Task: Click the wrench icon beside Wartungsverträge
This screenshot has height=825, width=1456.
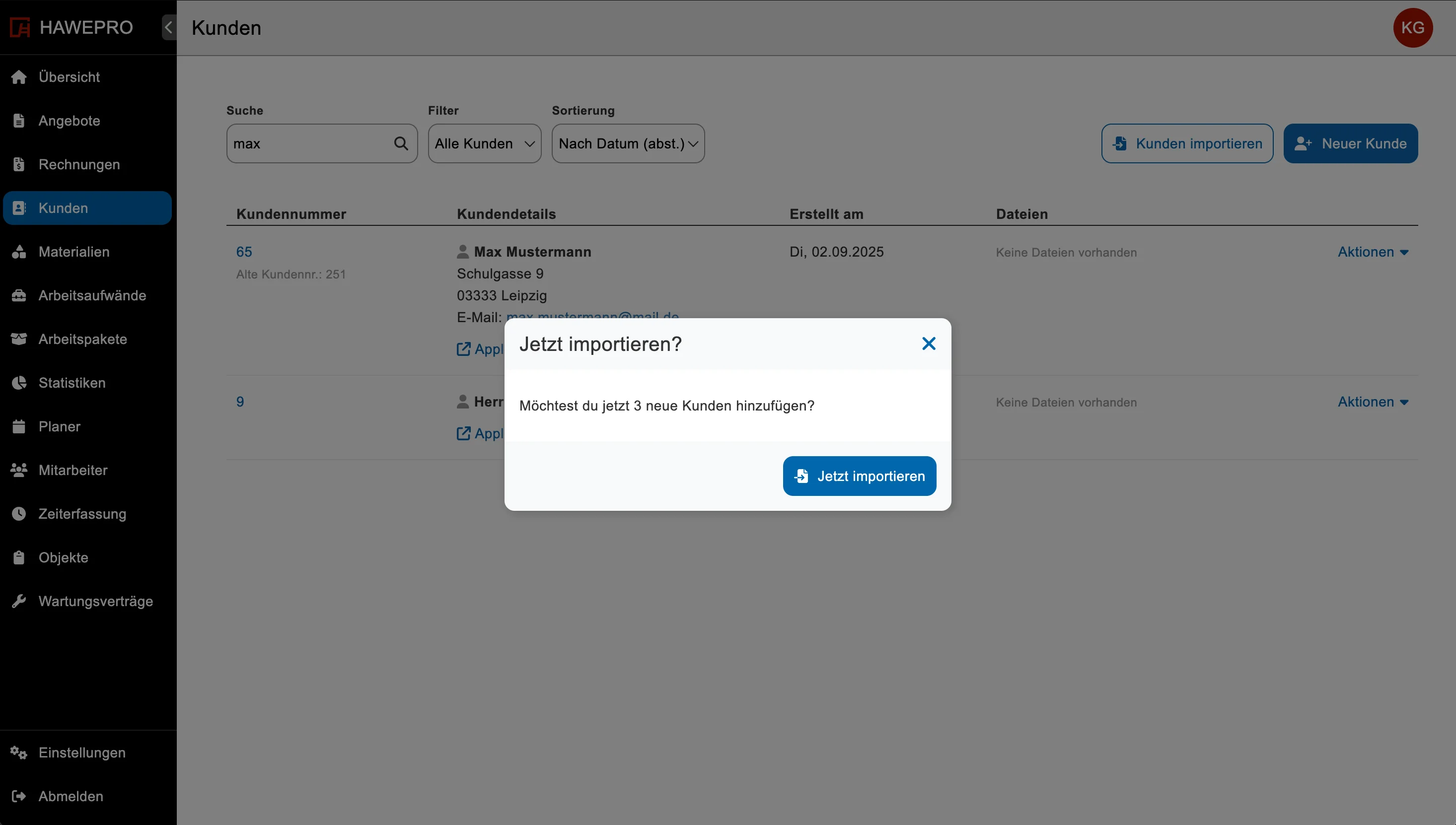Action: 19,601
